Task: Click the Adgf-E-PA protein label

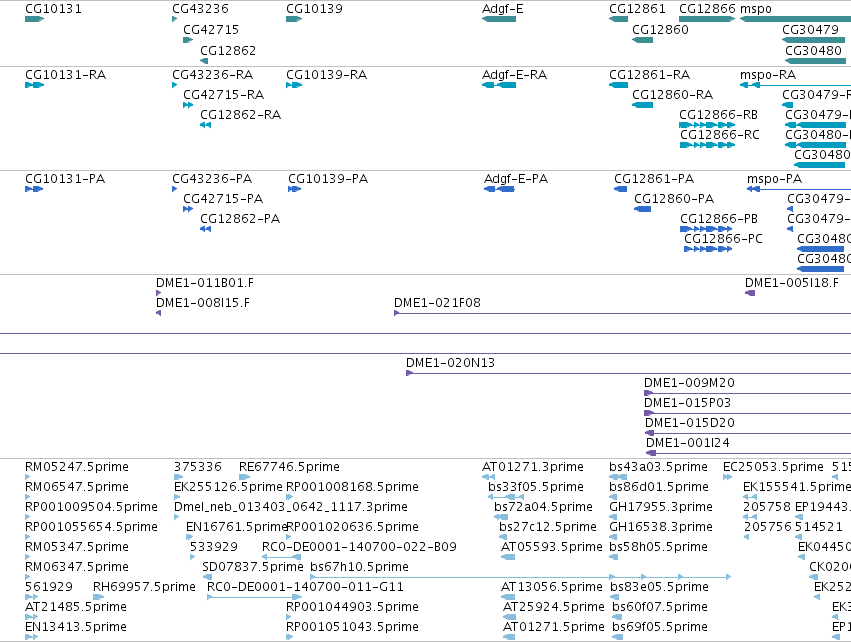Action: click(516, 179)
